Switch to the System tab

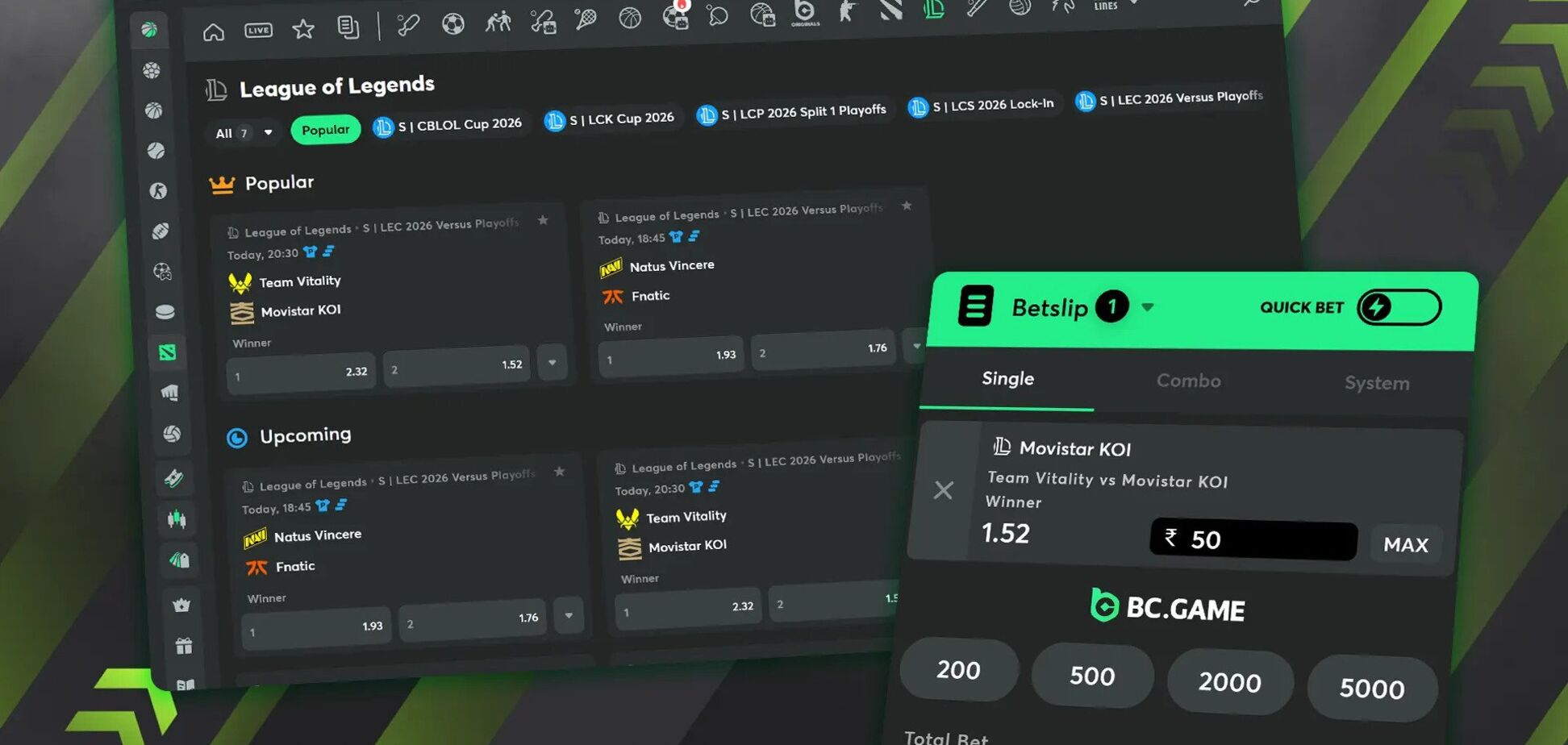[1376, 383]
